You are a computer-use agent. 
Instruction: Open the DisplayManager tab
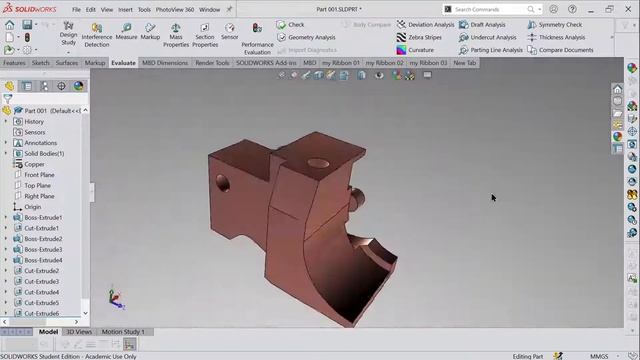pyautogui.click(x=78, y=86)
